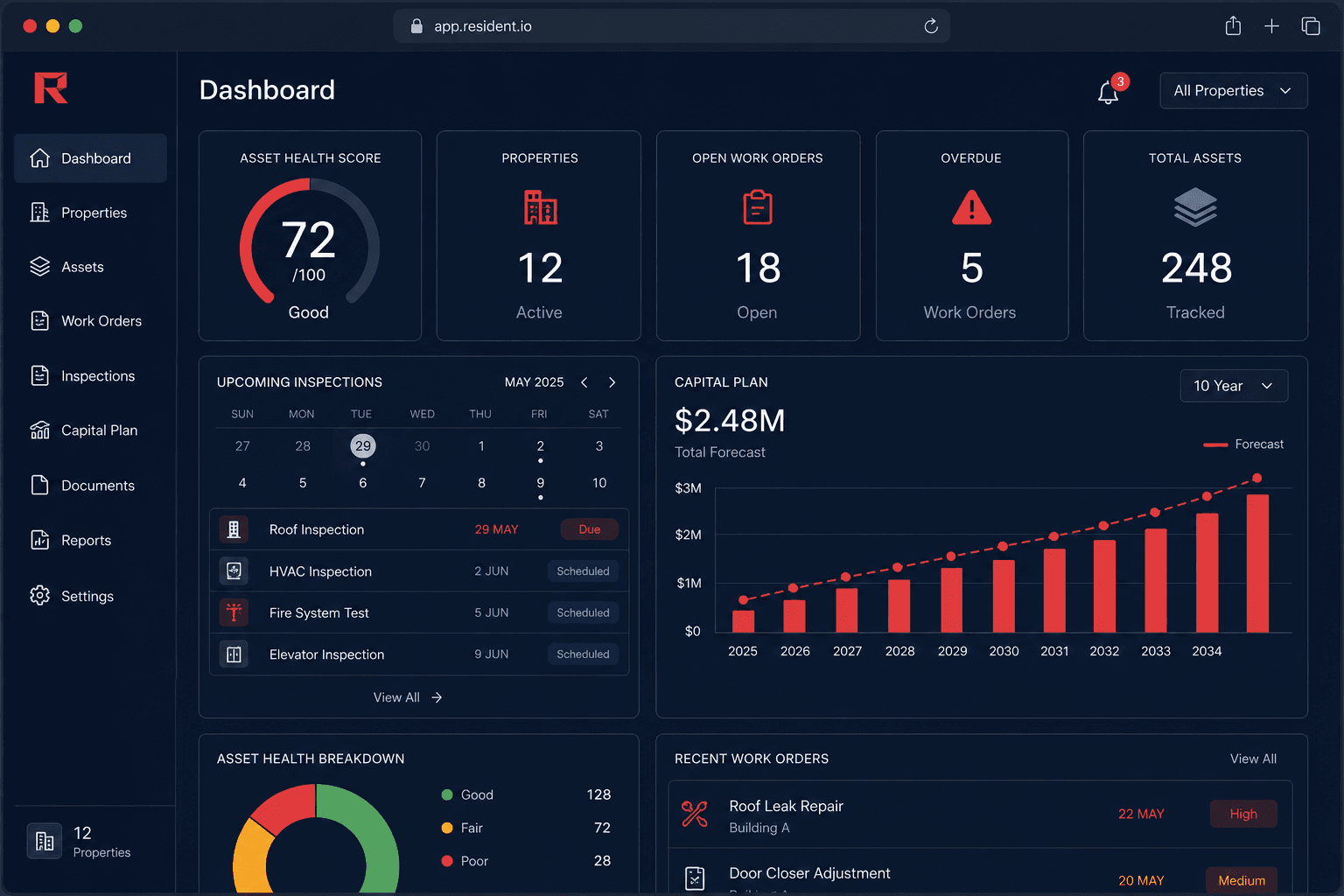Open Assets in the sidebar
1344x896 pixels.
point(90,267)
